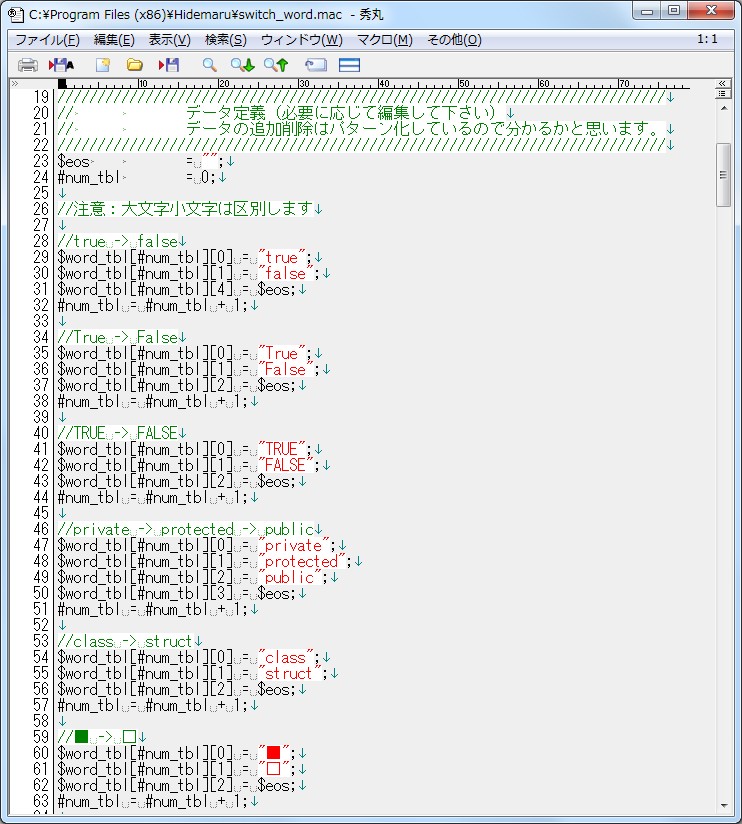
Task: Click the double-chevron >> at ruler left
Action: click(x=15, y=84)
